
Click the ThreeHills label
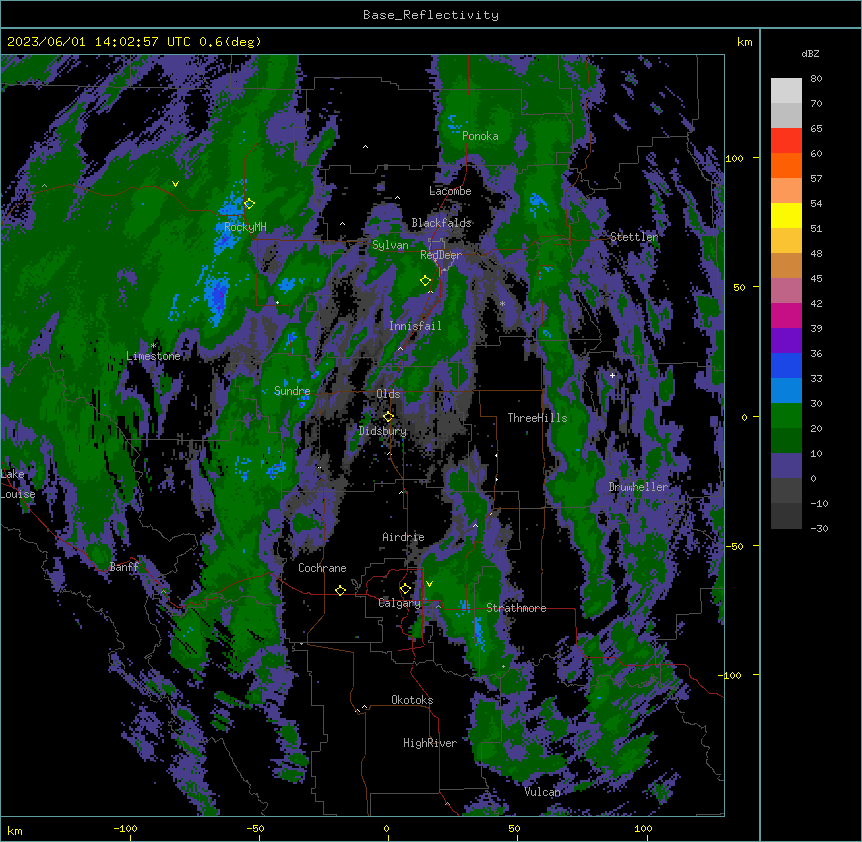(537, 418)
